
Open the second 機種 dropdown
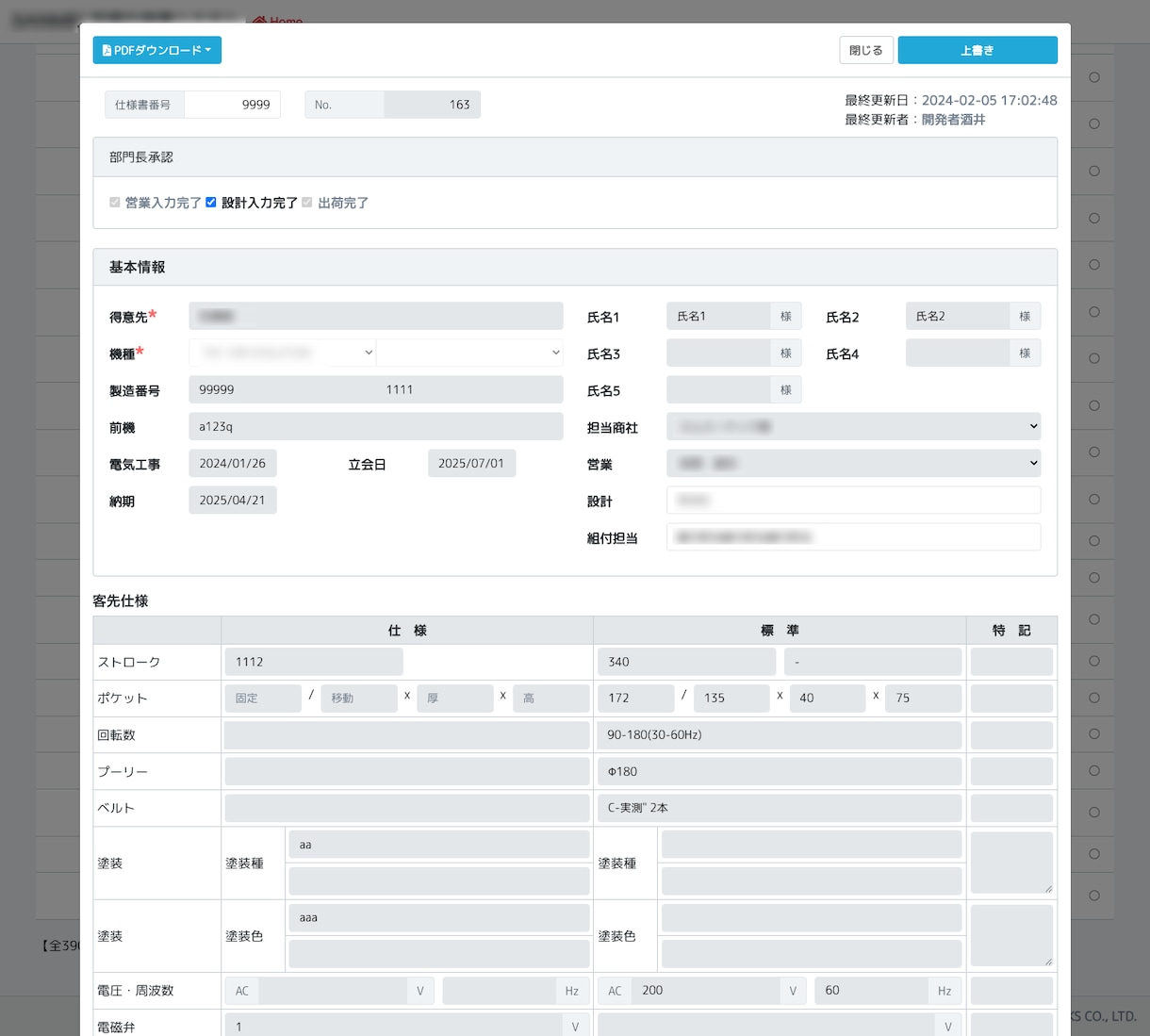tap(469, 353)
